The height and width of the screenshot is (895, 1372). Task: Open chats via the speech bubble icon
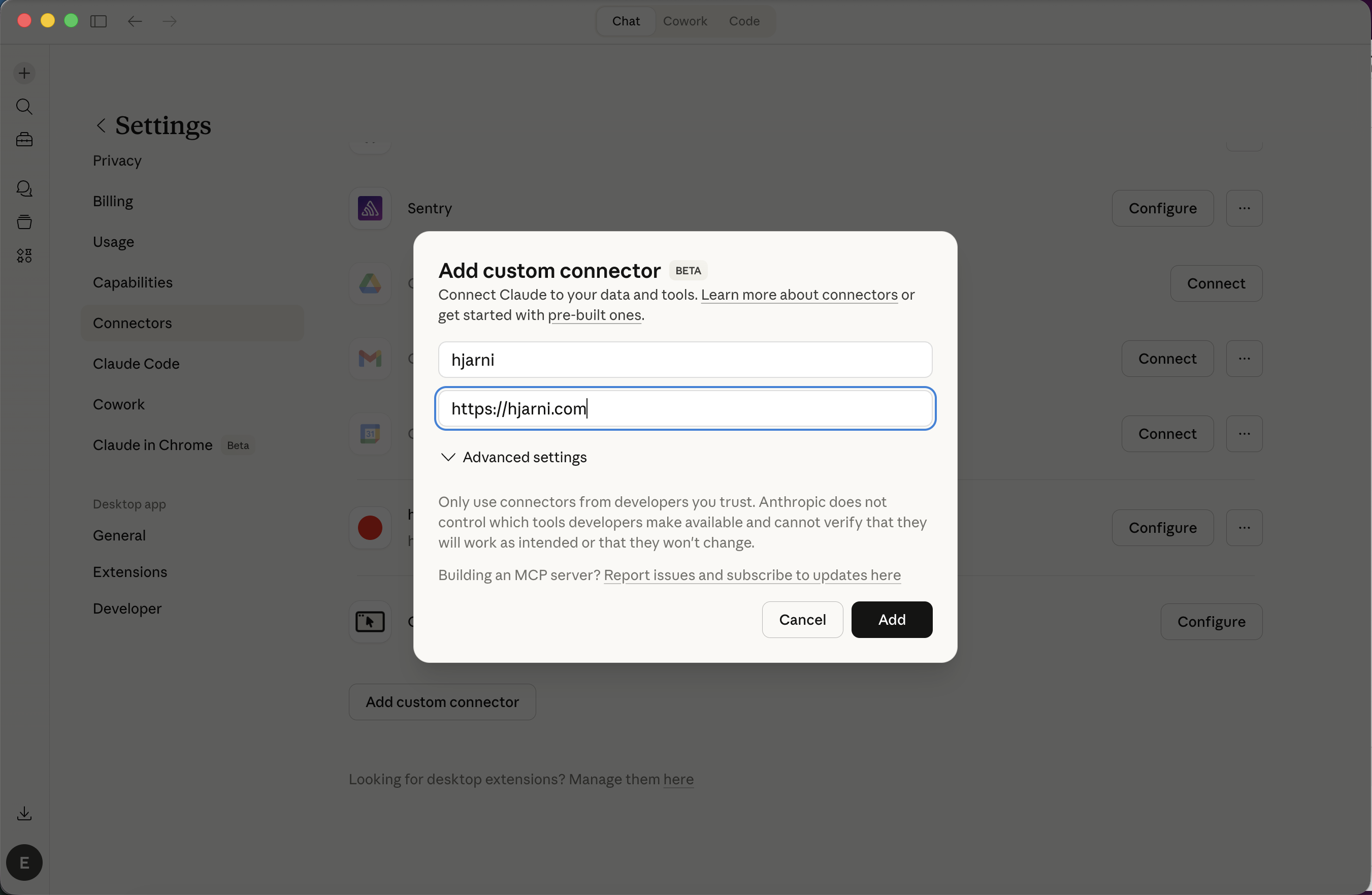pos(24,188)
